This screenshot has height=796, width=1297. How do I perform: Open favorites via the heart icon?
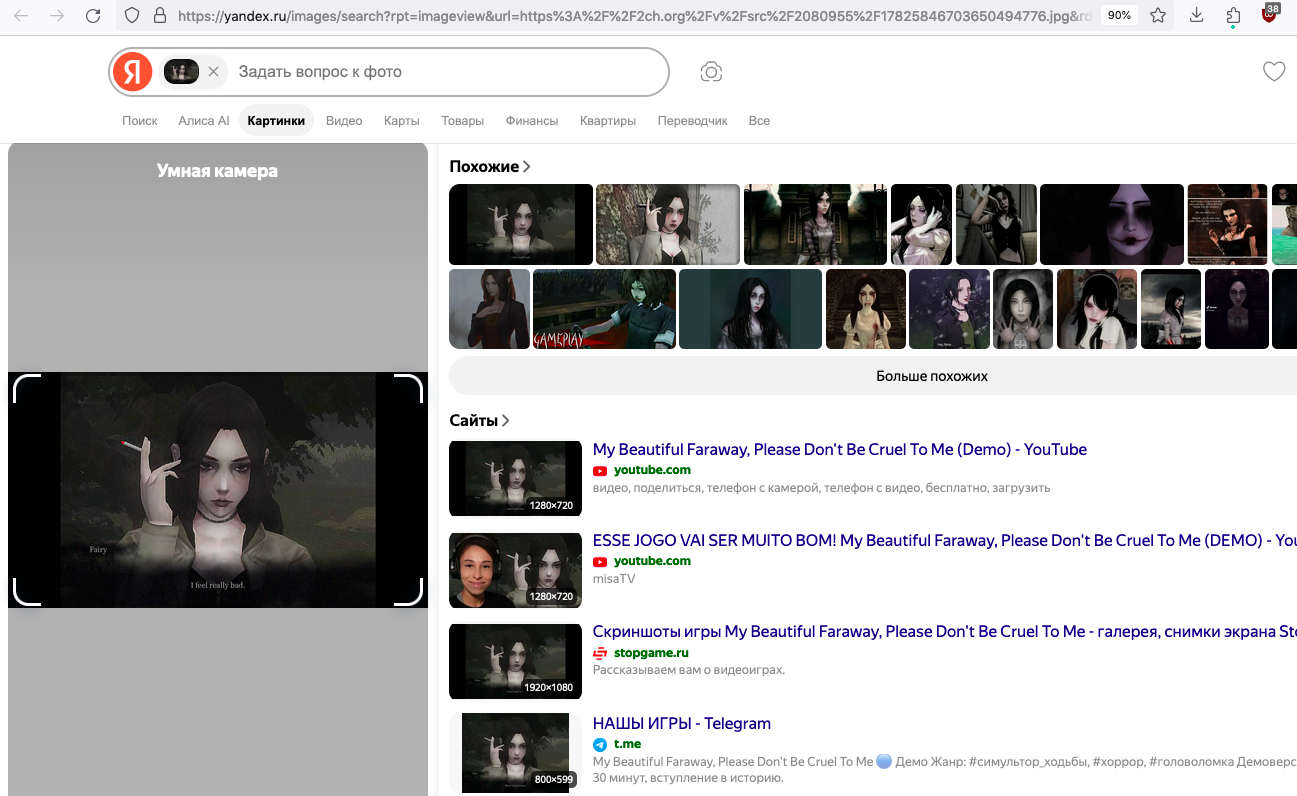1273,72
